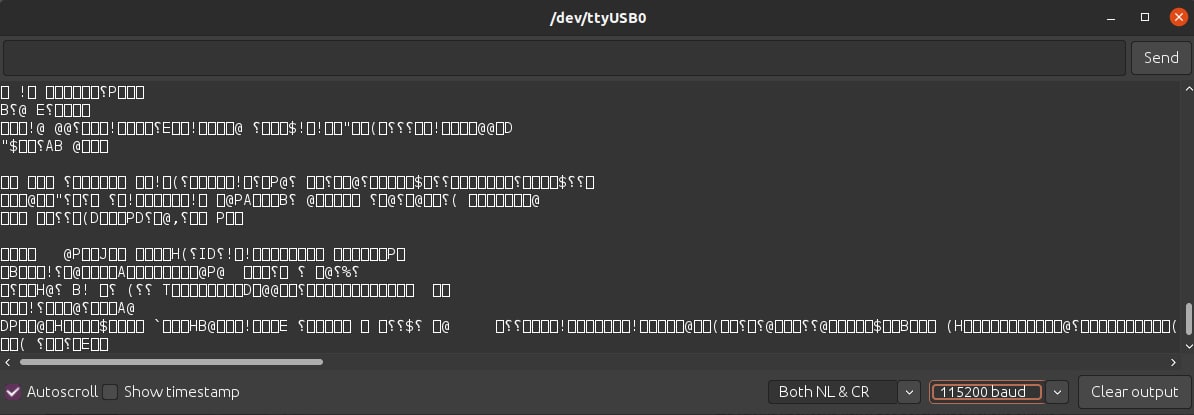
Task: Click the arrow beside the line-ending box
Action: [x=908, y=392]
